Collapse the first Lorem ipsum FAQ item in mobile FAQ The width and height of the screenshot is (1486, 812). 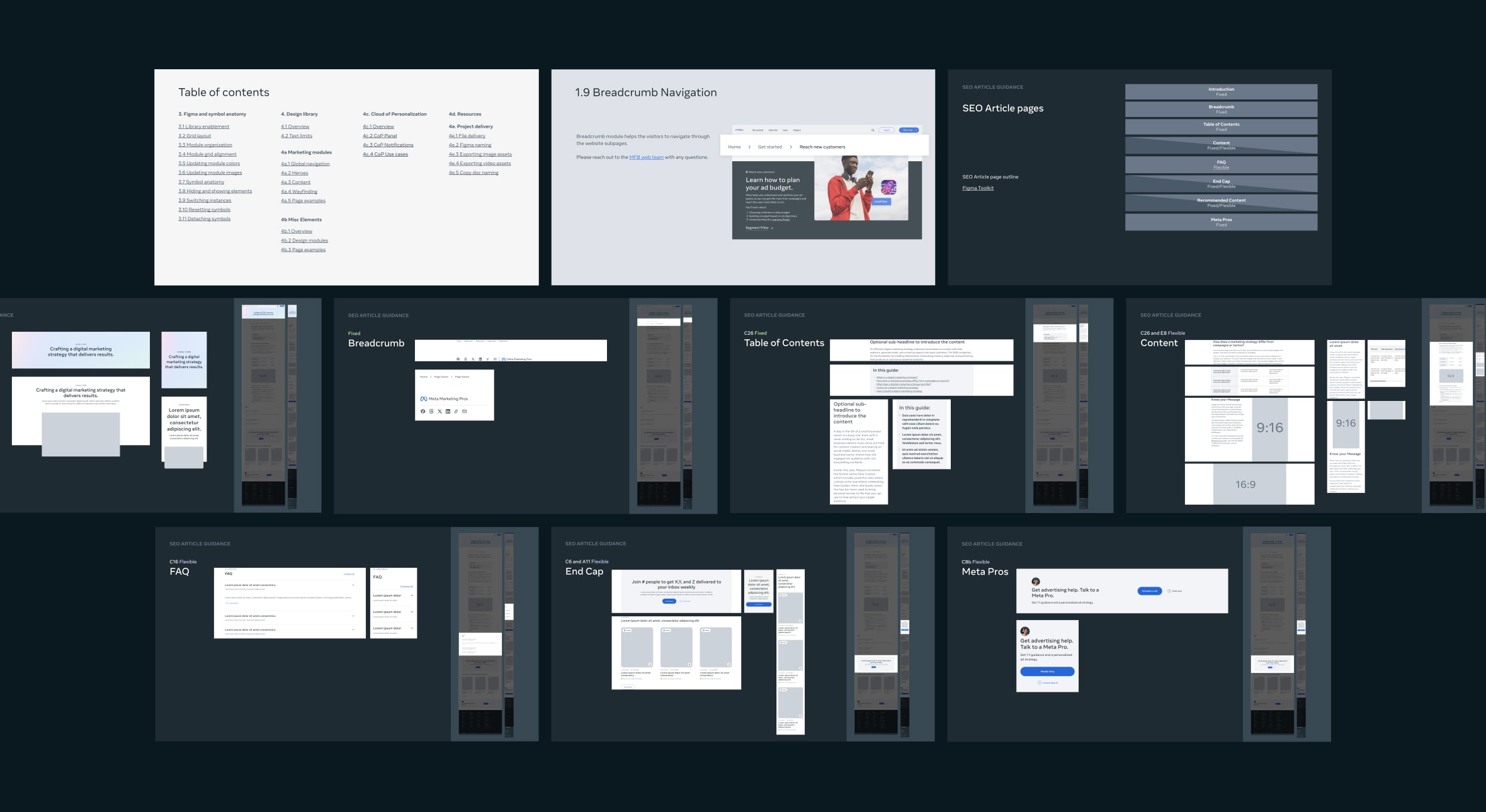click(412, 595)
